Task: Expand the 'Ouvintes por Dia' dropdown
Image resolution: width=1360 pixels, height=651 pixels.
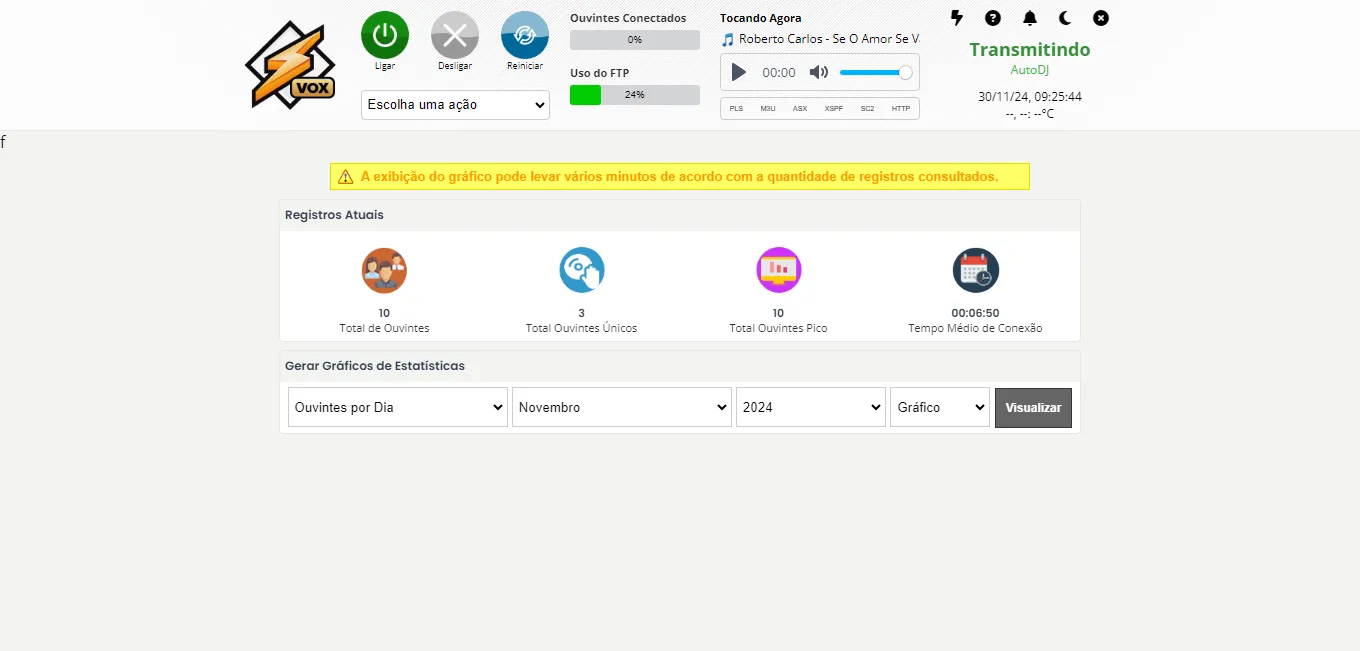Action: (x=398, y=407)
